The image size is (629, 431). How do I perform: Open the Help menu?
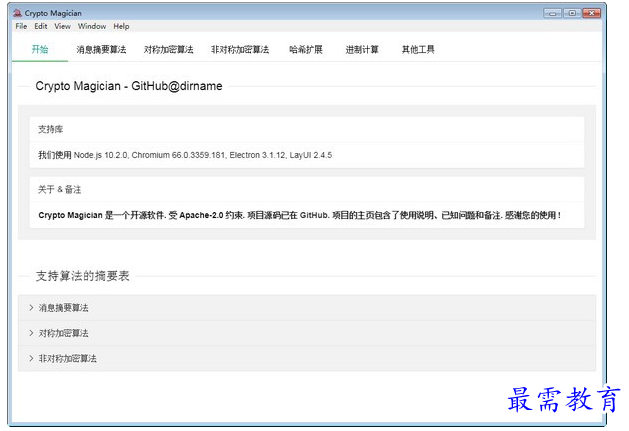coord(121,26)
